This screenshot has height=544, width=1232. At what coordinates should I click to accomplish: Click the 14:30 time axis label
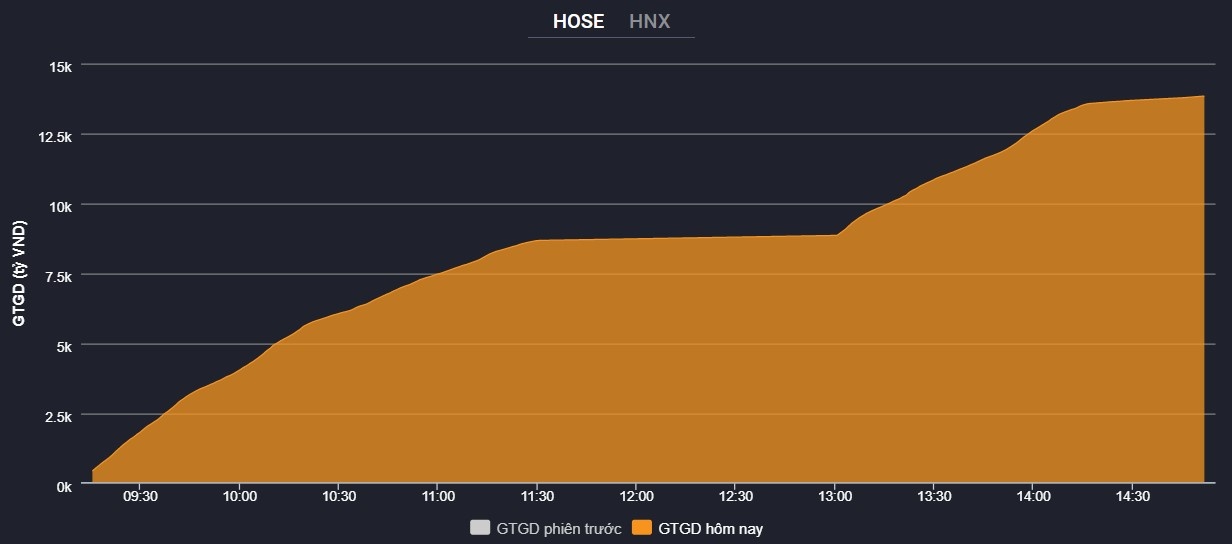(x=1132, y=496)
